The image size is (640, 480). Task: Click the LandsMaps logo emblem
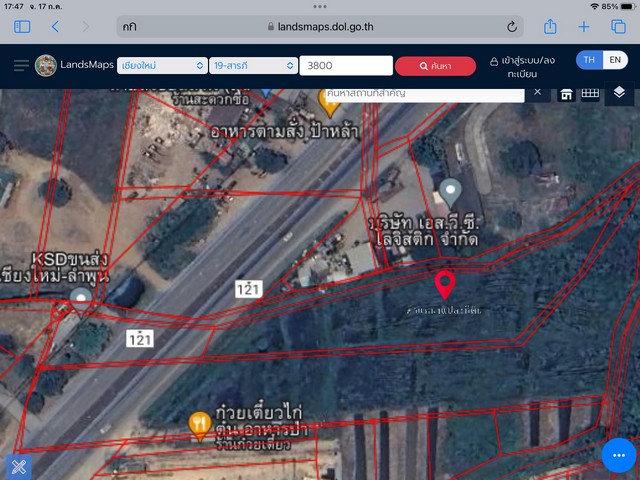tap(46, 66)
